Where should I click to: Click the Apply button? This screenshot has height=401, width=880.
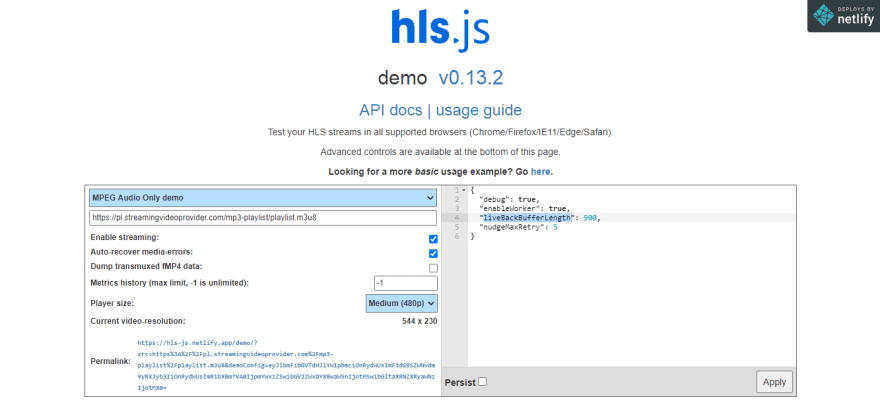(774, 382)
